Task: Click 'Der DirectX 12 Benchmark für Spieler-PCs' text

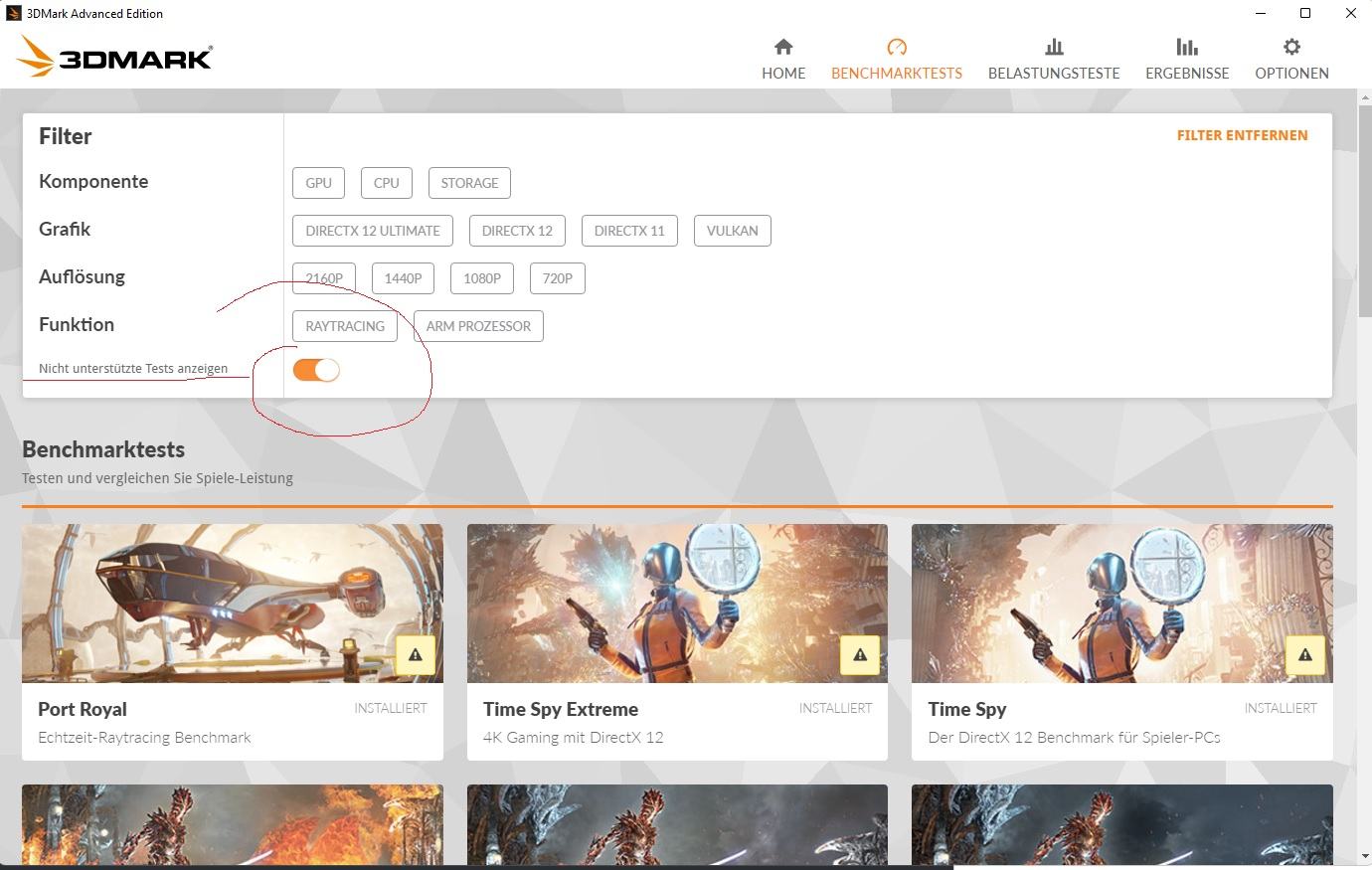Action: (1074, 738)
